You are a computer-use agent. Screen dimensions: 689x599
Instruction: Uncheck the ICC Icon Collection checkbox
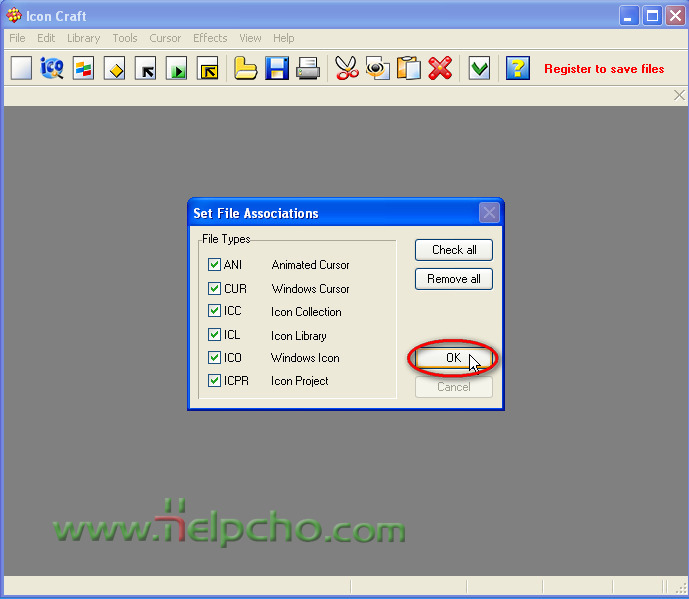214,311
